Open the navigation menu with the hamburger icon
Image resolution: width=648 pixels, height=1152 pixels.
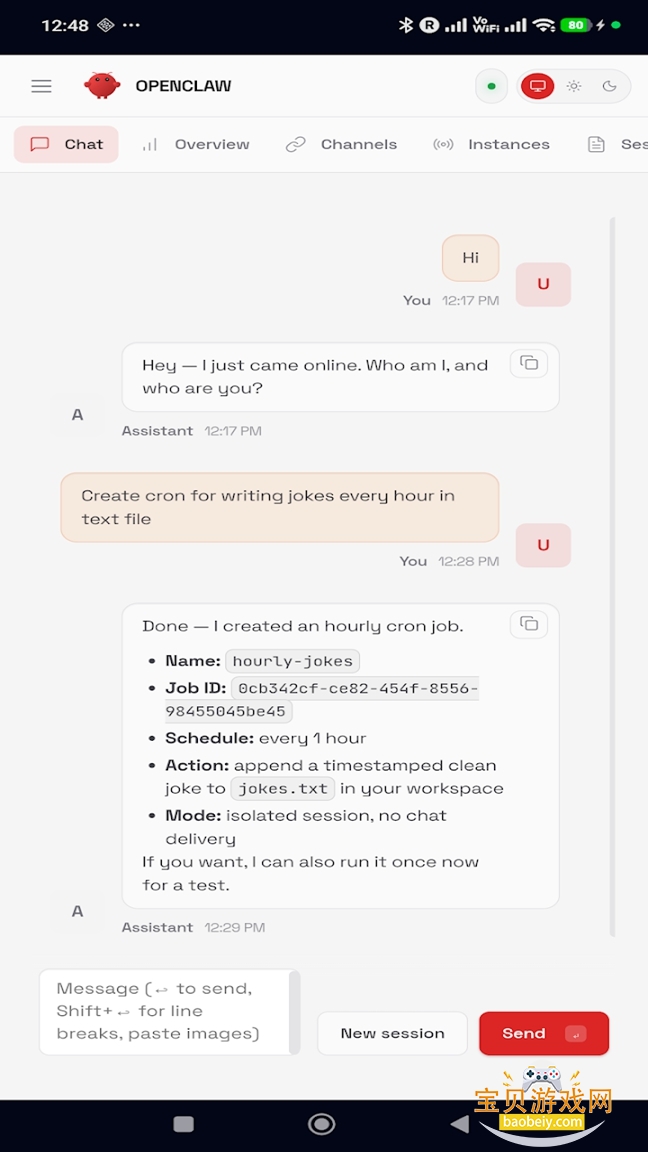click(x=41, y=86)
